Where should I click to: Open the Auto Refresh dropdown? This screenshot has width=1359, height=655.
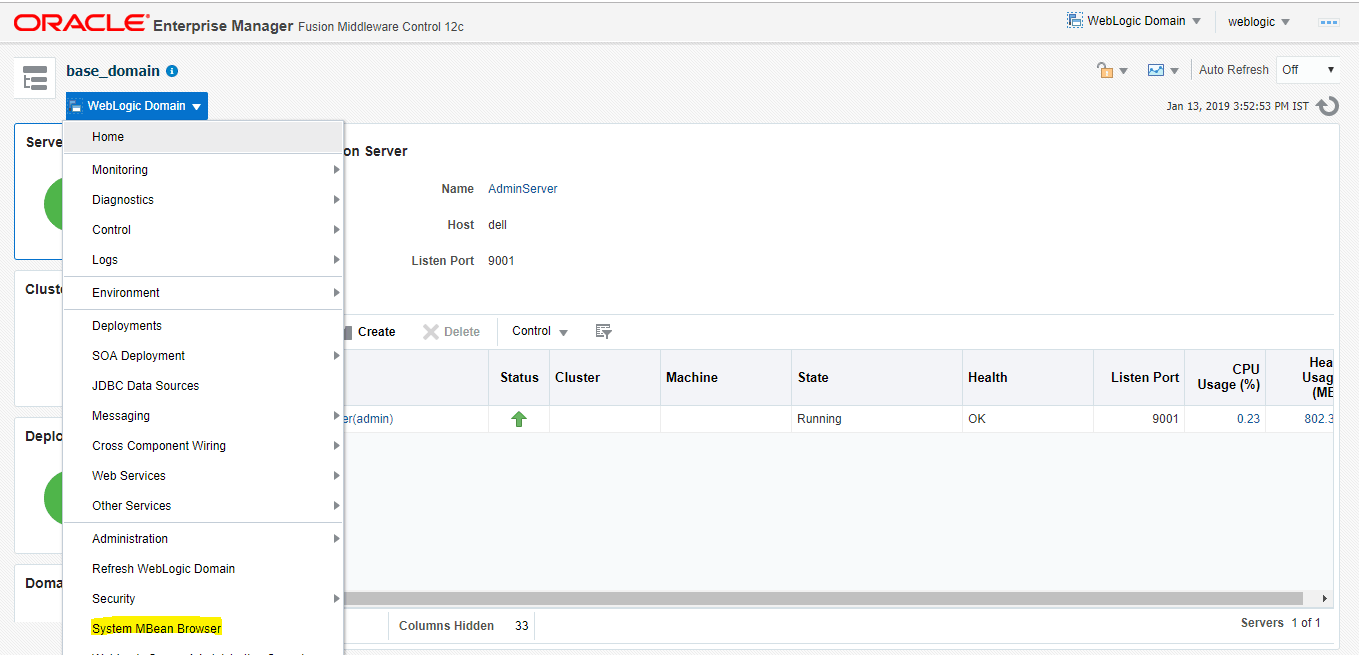[1308, 70]
